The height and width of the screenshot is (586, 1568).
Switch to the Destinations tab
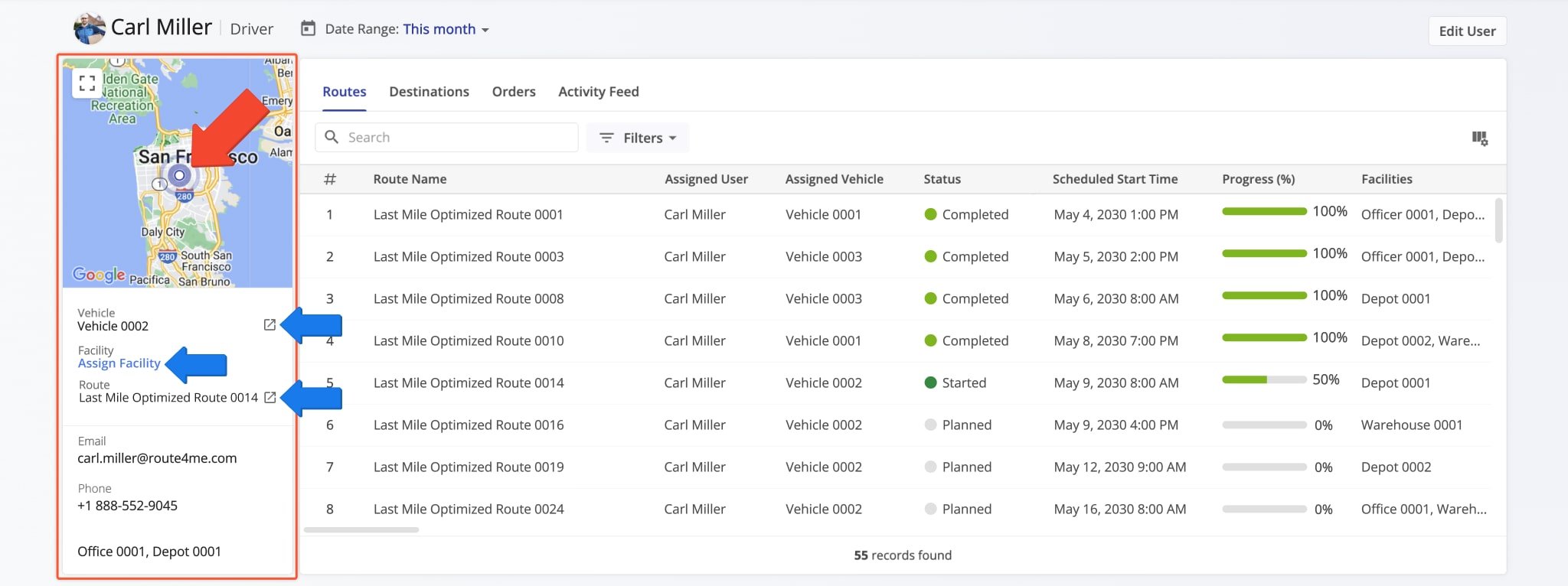(x=429, y=92)
